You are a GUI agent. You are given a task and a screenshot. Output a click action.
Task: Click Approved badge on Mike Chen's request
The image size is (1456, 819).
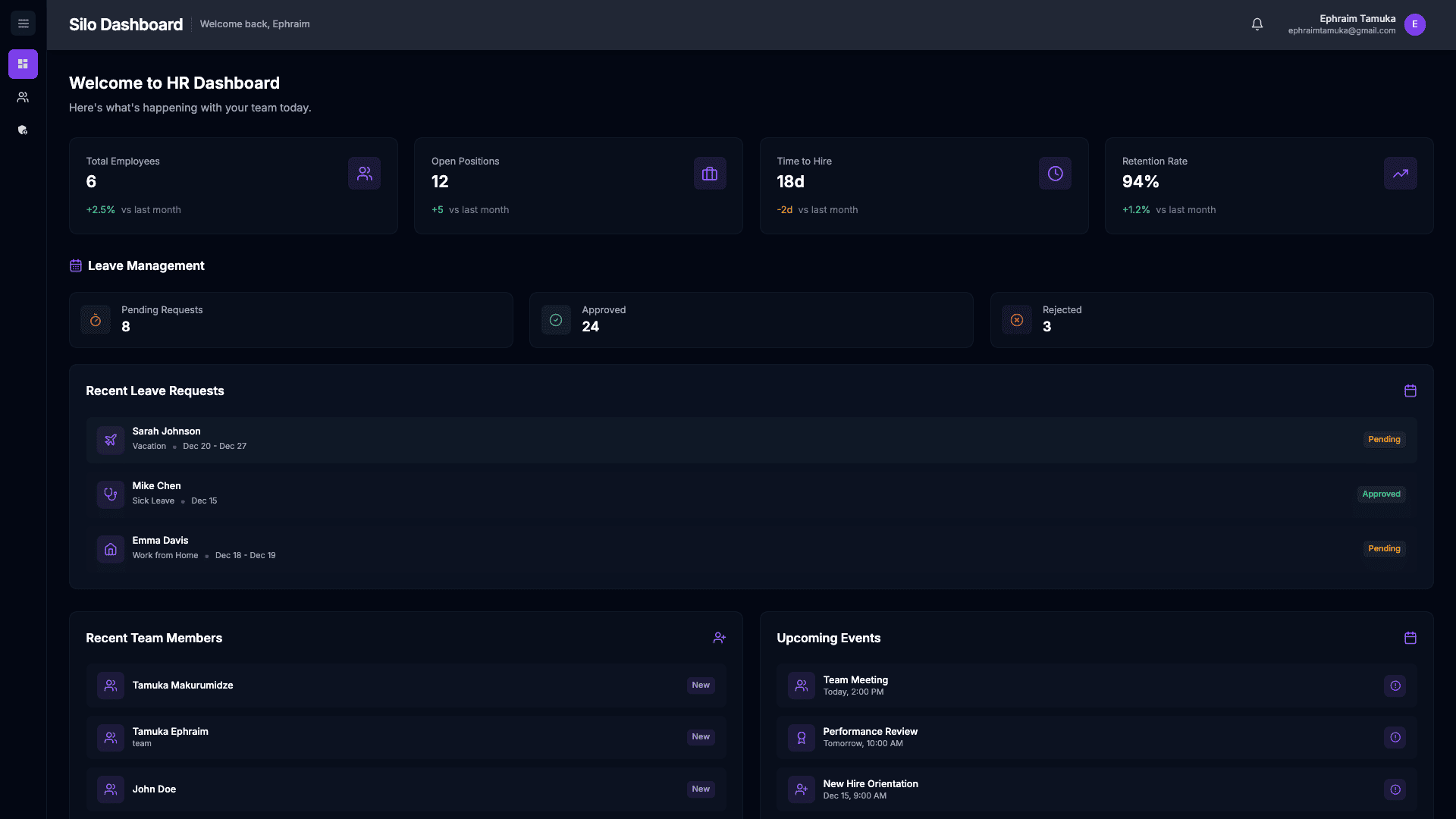click(x=1381, y=494)
